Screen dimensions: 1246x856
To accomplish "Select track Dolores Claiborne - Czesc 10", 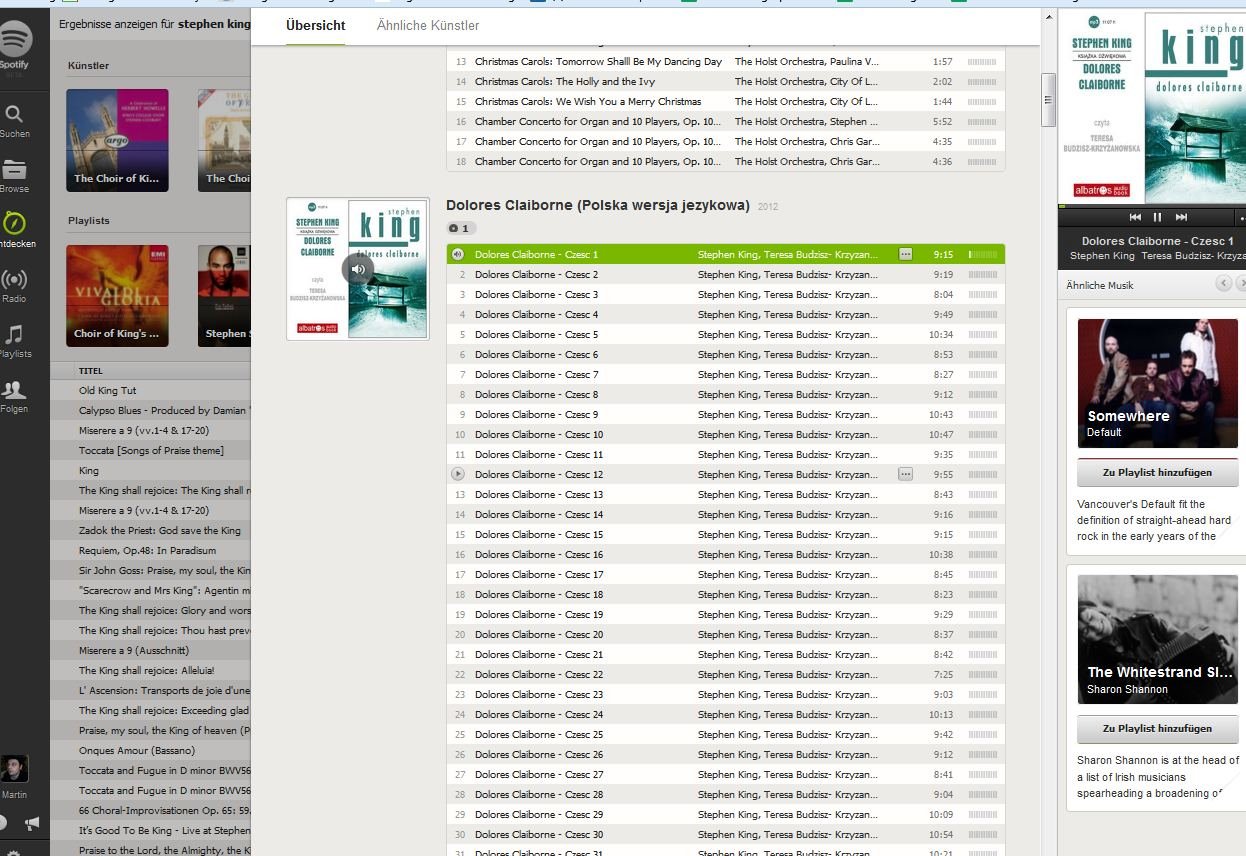I will point(726,435).
